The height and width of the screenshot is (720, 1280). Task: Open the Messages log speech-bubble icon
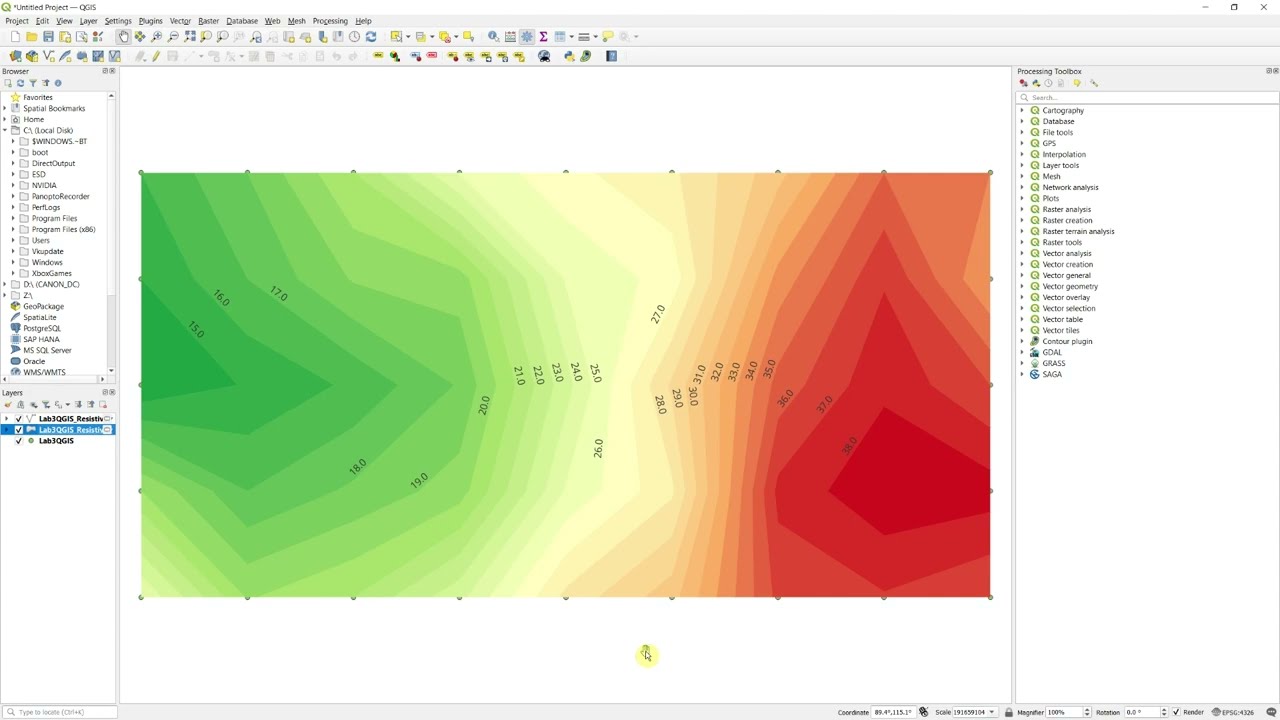1271,712
